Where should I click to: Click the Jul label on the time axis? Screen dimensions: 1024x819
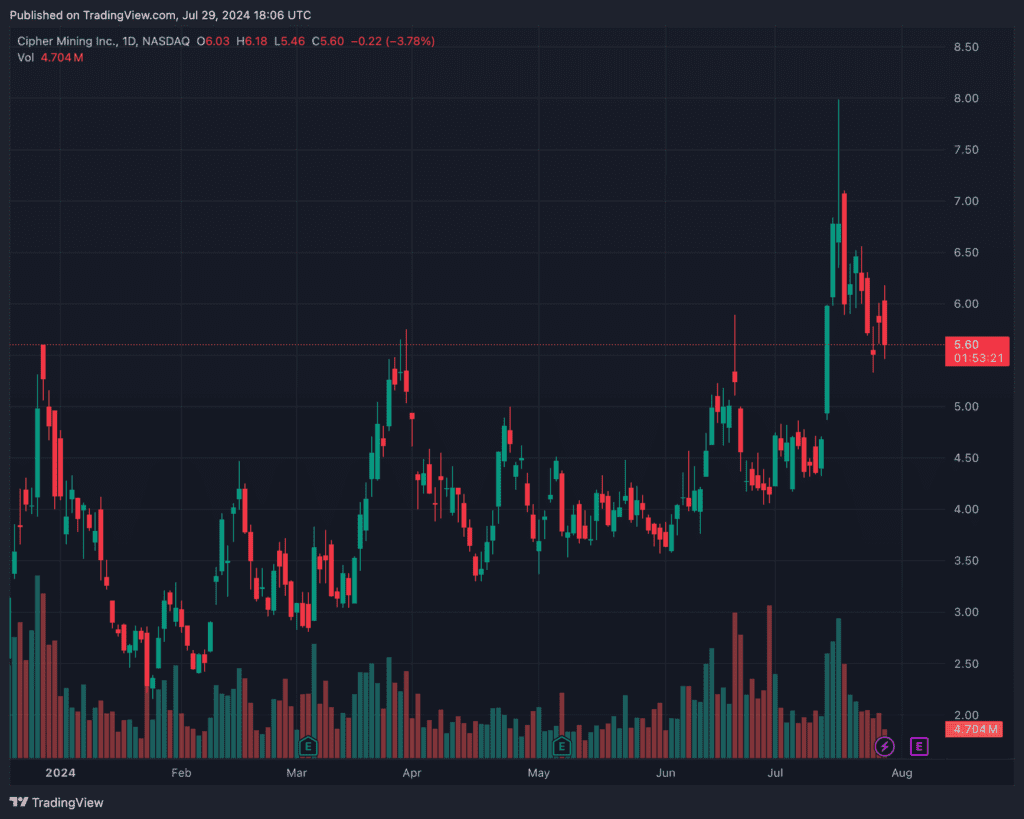[x=776, y=773]
